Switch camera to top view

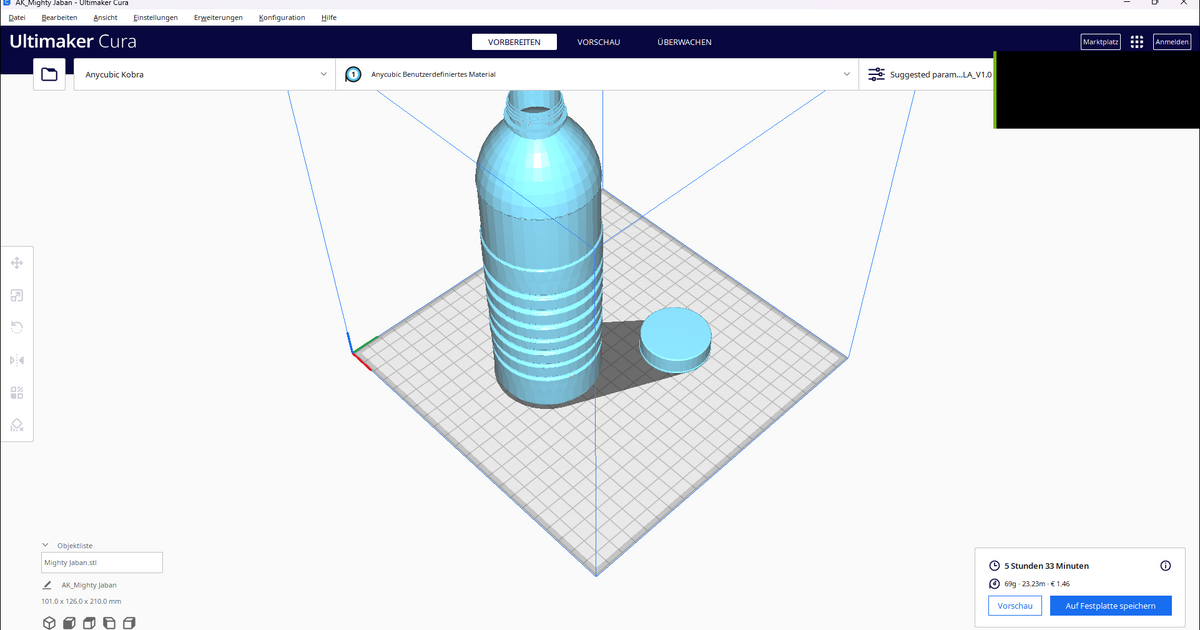point(88,622)
